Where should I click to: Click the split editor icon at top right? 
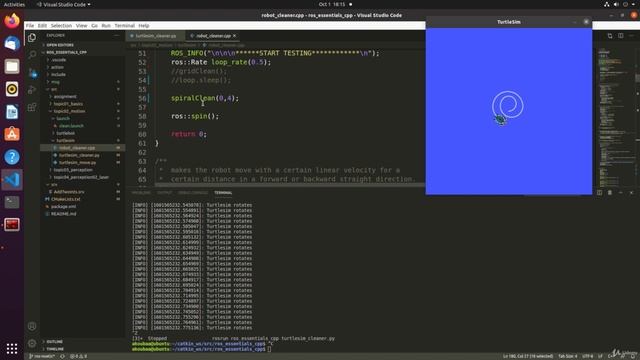pyautogui.click(x=620, y=36)
